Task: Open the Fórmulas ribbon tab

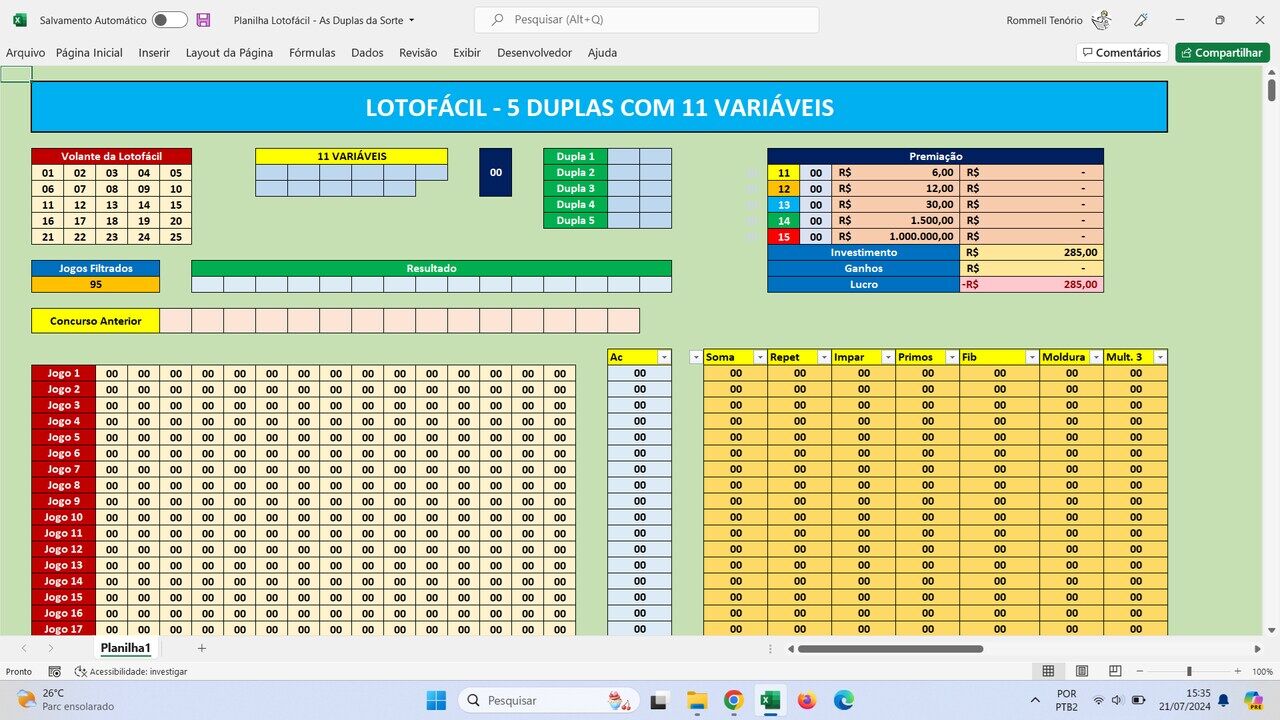Action: 312,53
